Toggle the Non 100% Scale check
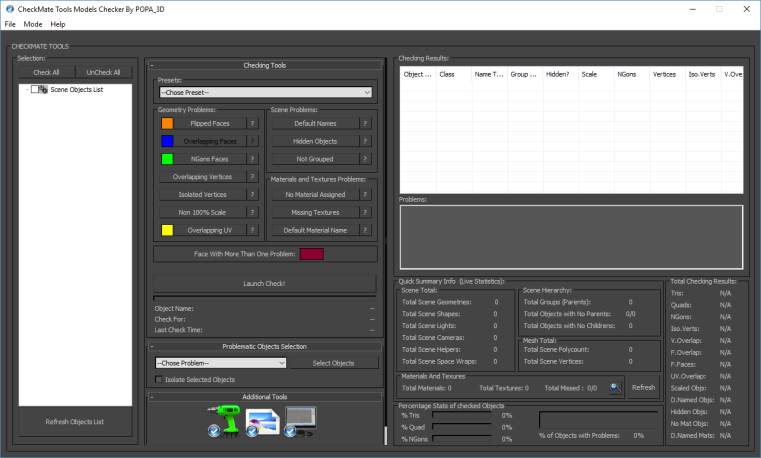Viewport: 761px width, 458px height. click(x=202, y=213)
